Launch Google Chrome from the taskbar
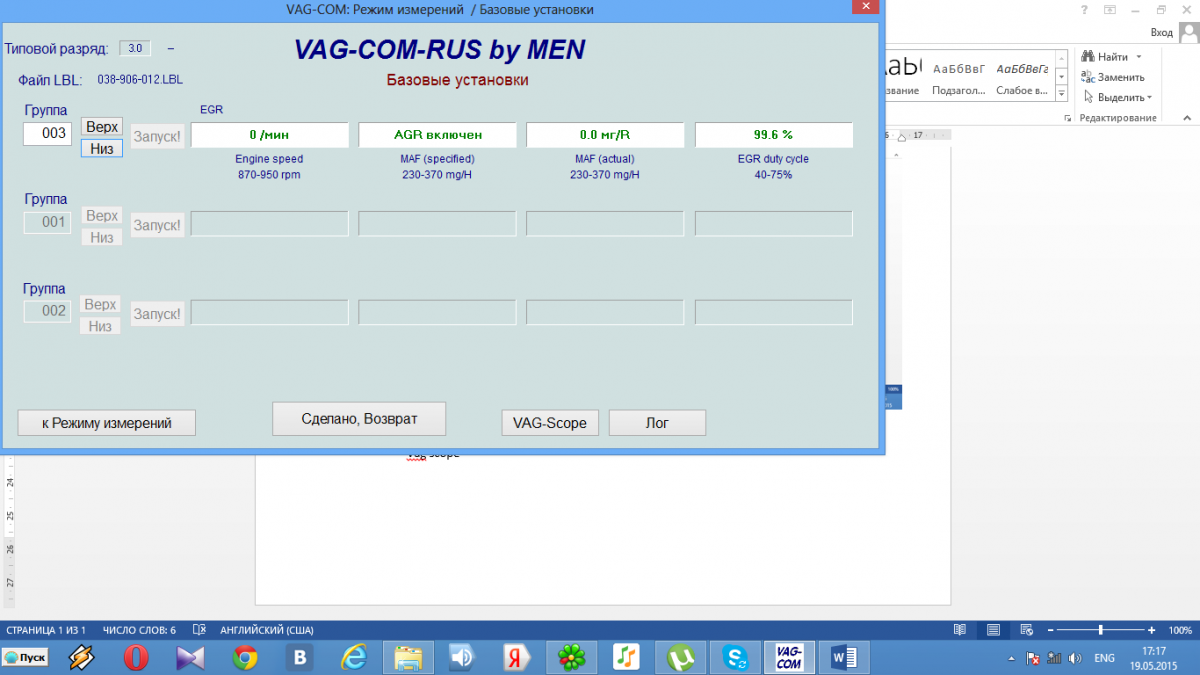Screen dimensions: 1200x675 tap(245, 657)
